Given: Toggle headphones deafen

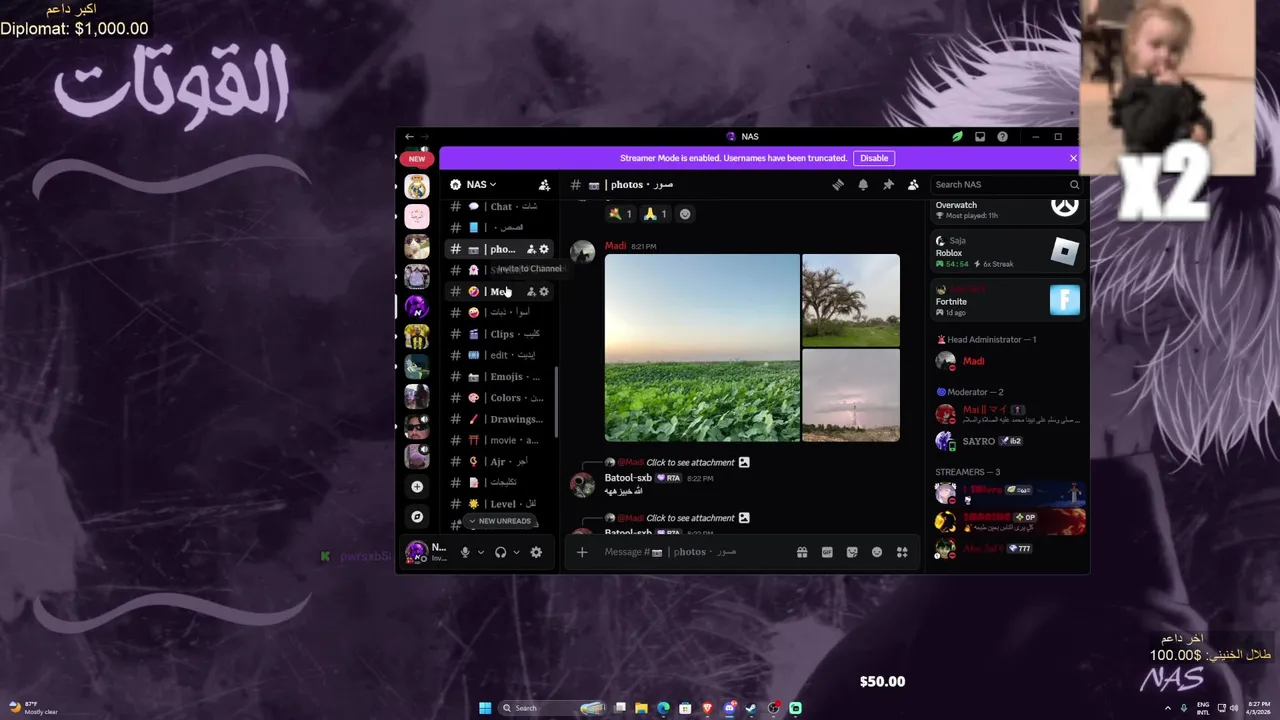Looking at the screenshot, I should click(x=501, y=552).
